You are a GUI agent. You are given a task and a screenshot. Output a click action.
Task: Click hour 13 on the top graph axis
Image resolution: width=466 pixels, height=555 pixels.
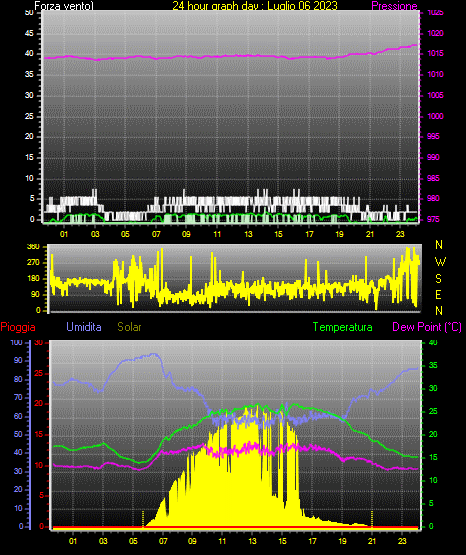click(x=248, y=234)
